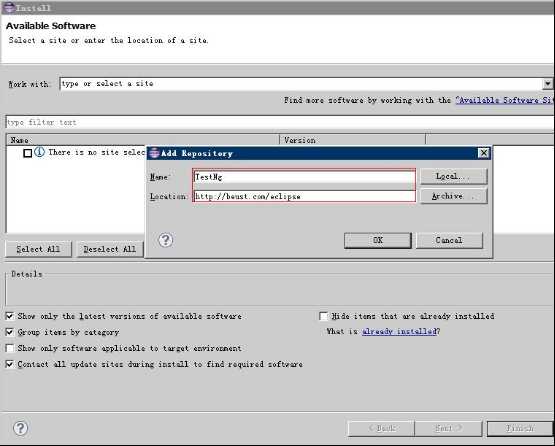
Task: Click the help icon at Install window bottom
Action: pyautogui.click(x=21, y=428)
